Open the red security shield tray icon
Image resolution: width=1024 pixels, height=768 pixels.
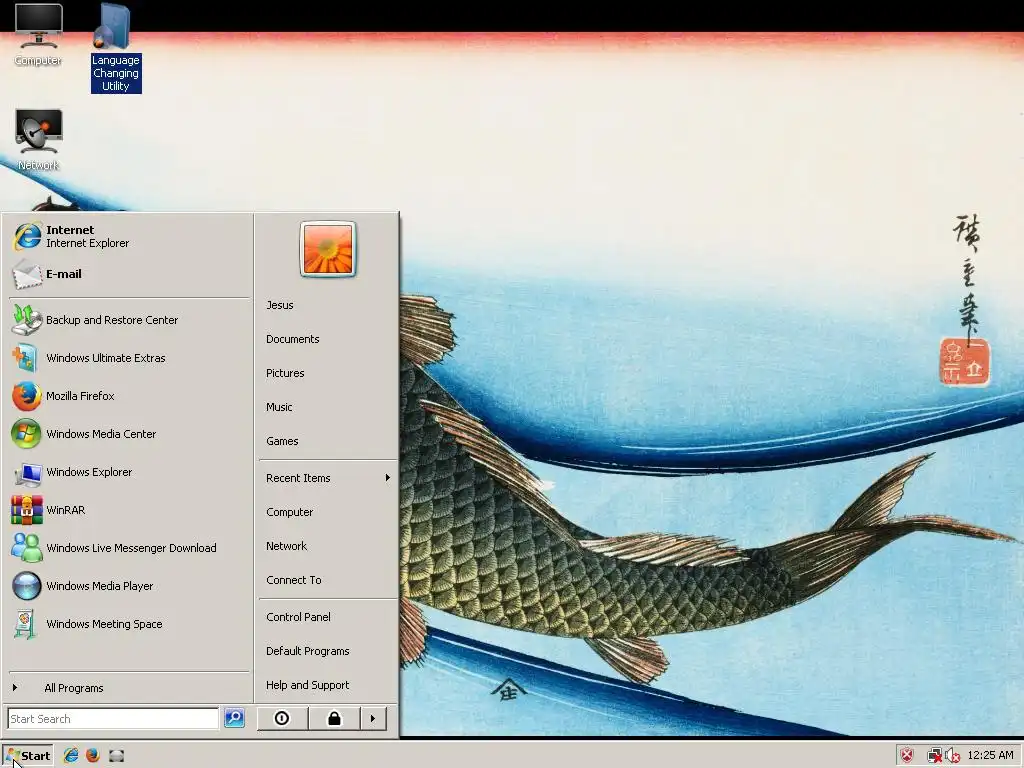pos(907,756)
